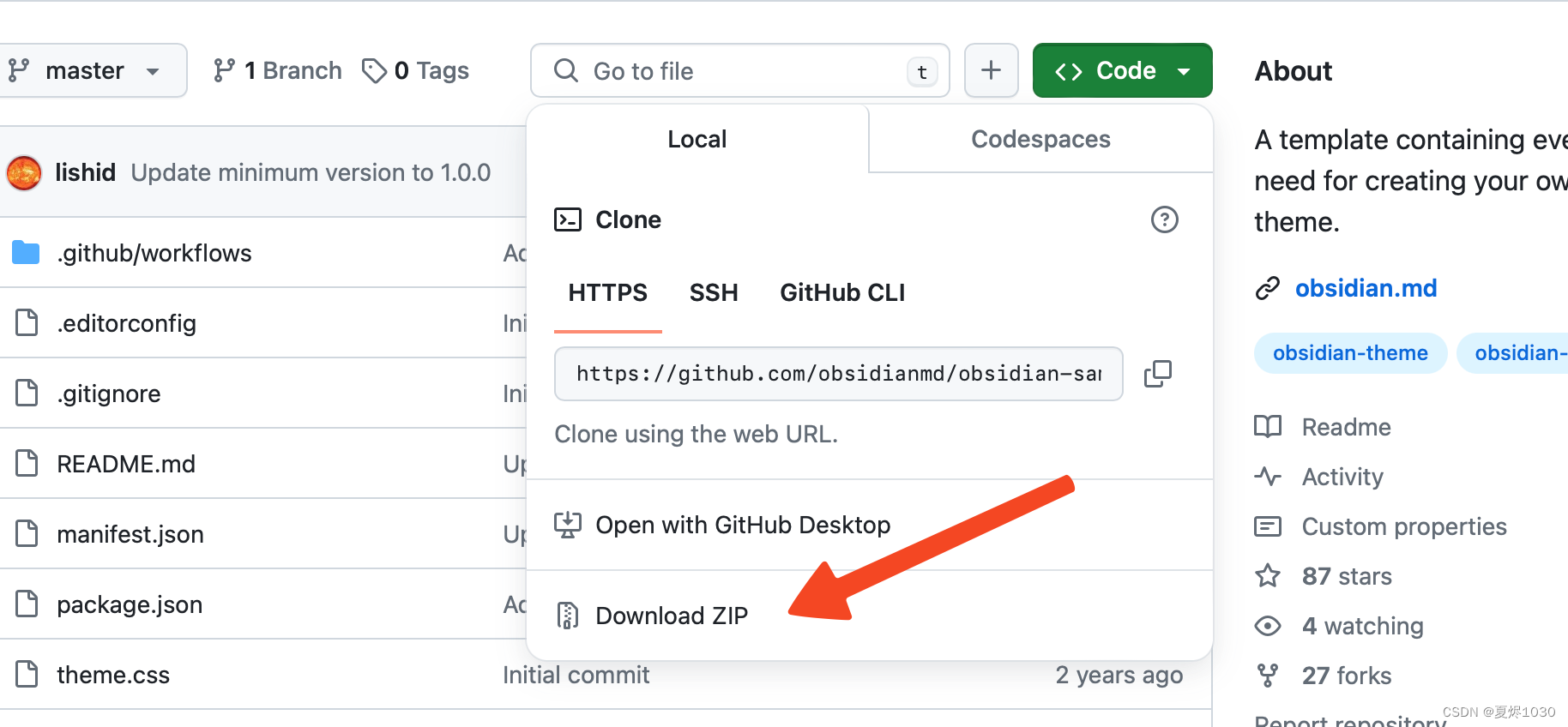Open the .gitignore file
The image size is (1568, 727).
[109, 394]
